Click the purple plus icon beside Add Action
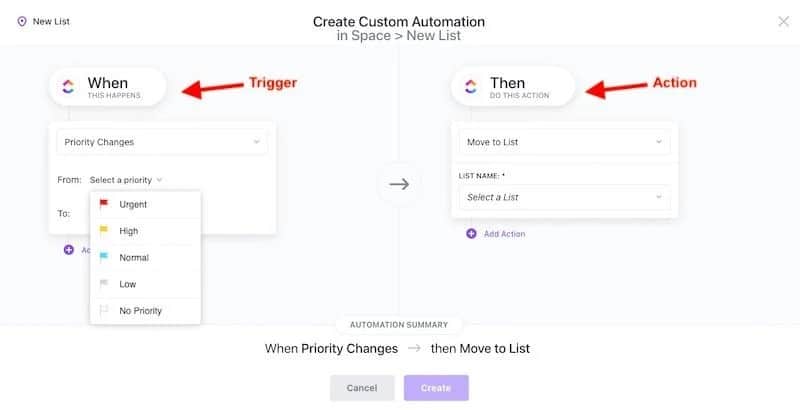800x410 pixels. tap(471, 234)
